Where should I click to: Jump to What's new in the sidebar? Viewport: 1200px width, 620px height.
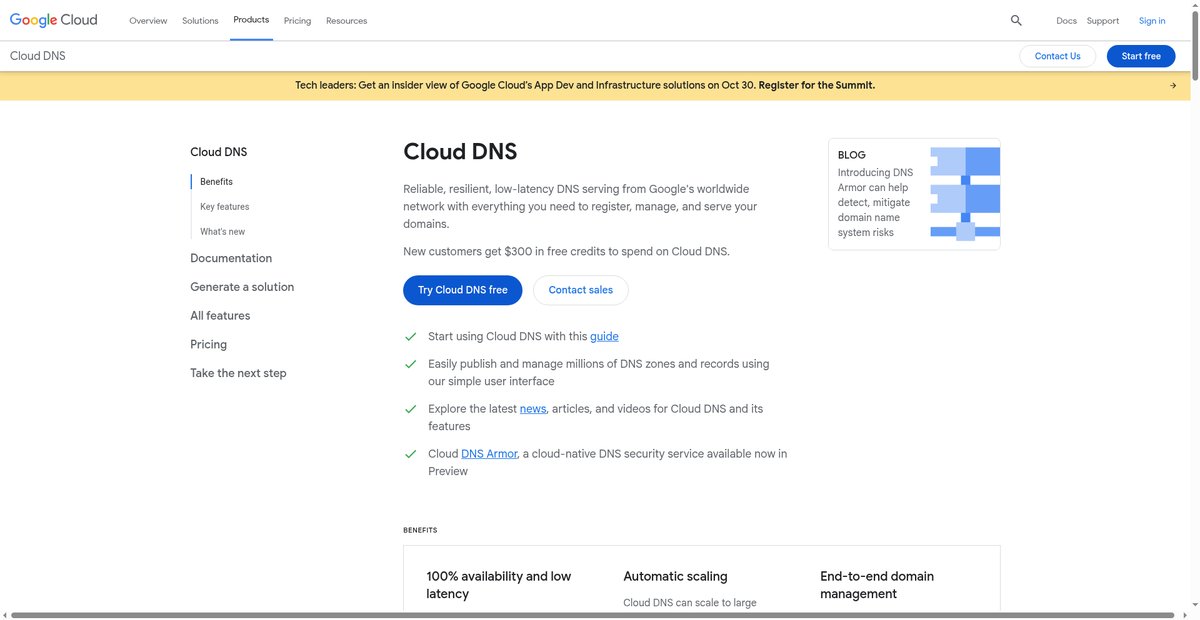click(x=222, y=232)
